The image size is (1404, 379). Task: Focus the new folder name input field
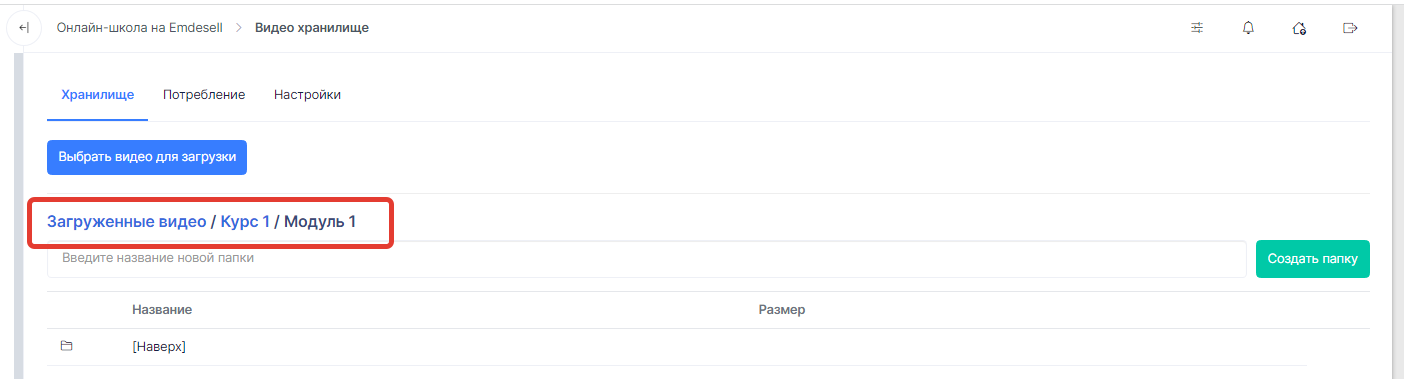(646, 259)
